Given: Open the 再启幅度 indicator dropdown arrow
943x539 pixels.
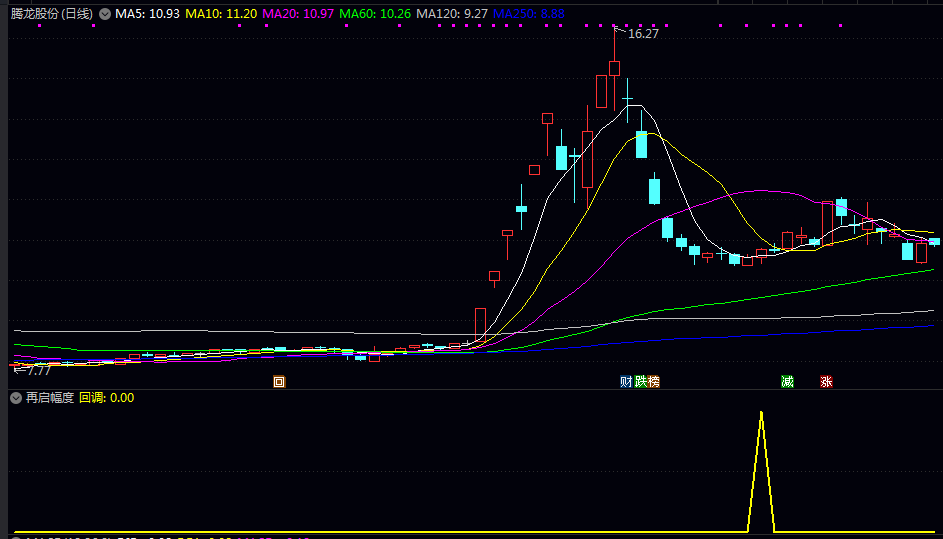Looking at the screenshot, I should [x=16, y=398].
